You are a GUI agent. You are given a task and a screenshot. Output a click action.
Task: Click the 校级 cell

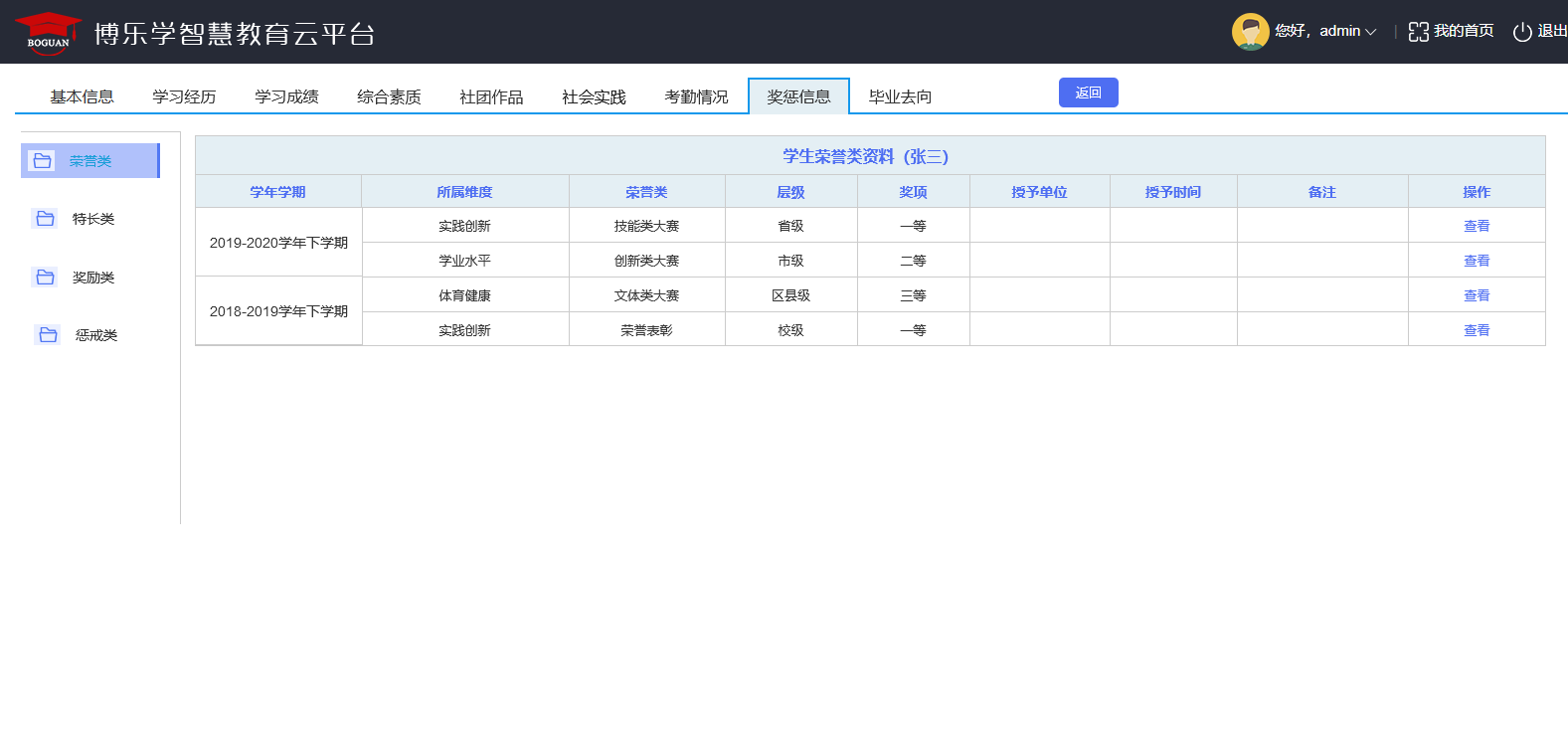pyautogui.click(x=791, y=330)
